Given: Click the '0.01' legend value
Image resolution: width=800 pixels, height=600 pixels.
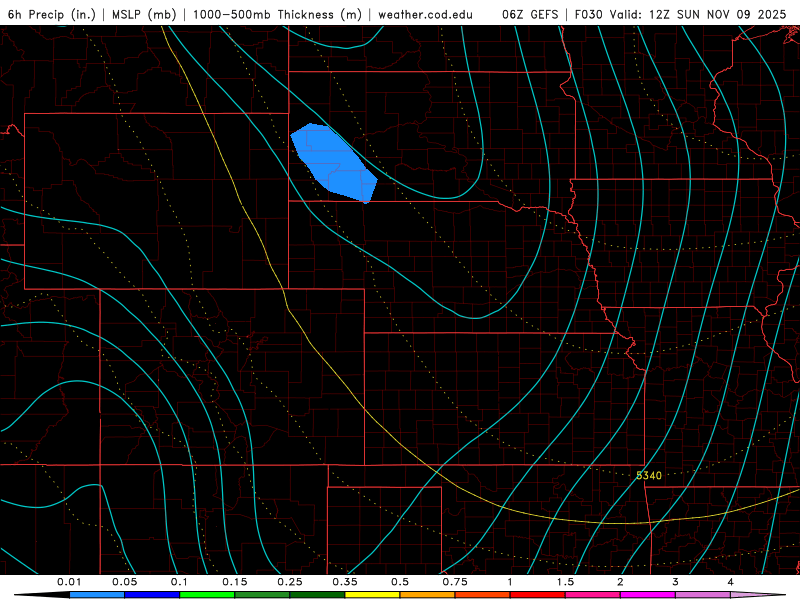Looking at the screenshot, I should (x=69, y=582).
